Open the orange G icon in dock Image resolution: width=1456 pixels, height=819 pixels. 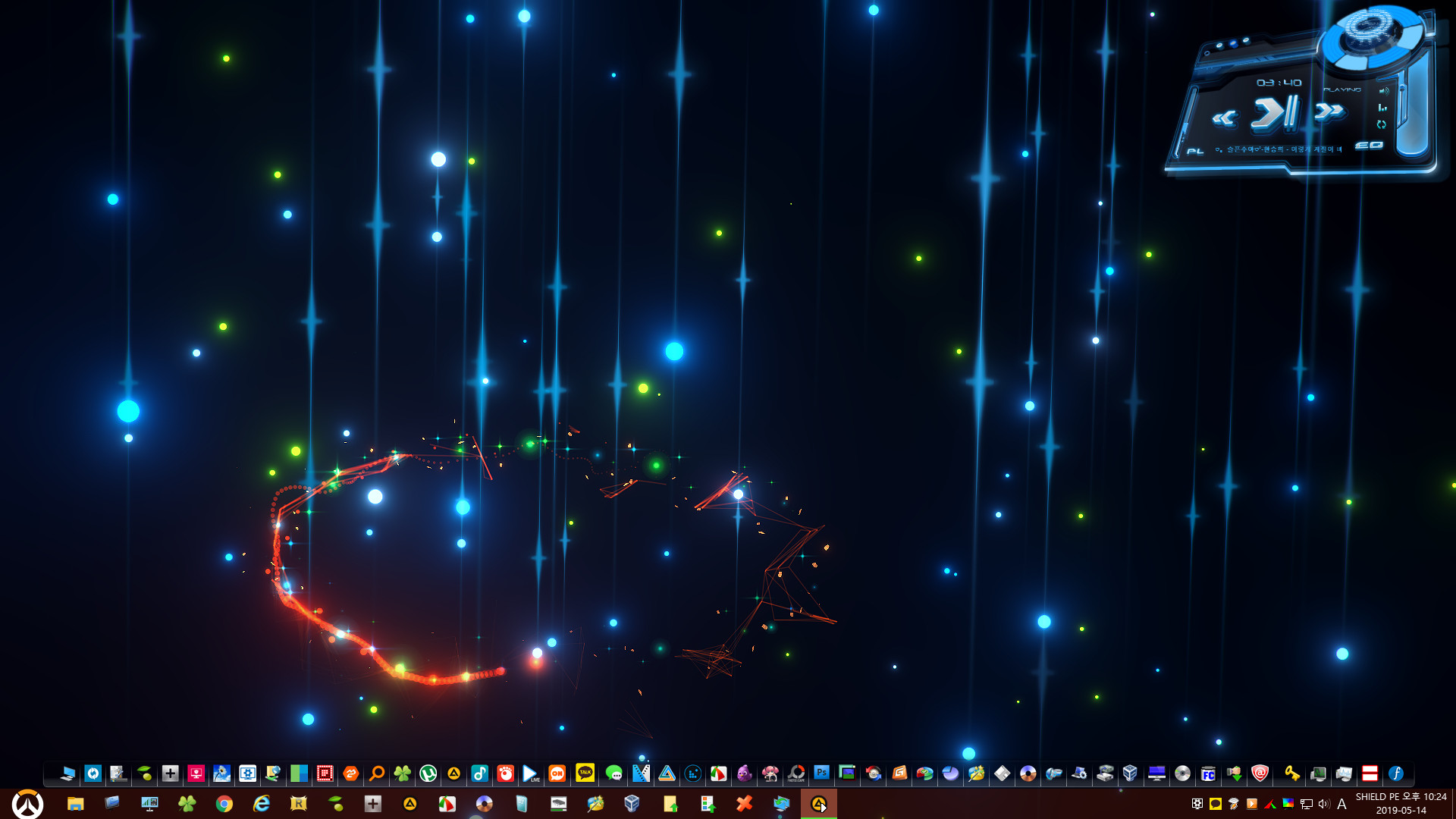(x=899, y=773)
